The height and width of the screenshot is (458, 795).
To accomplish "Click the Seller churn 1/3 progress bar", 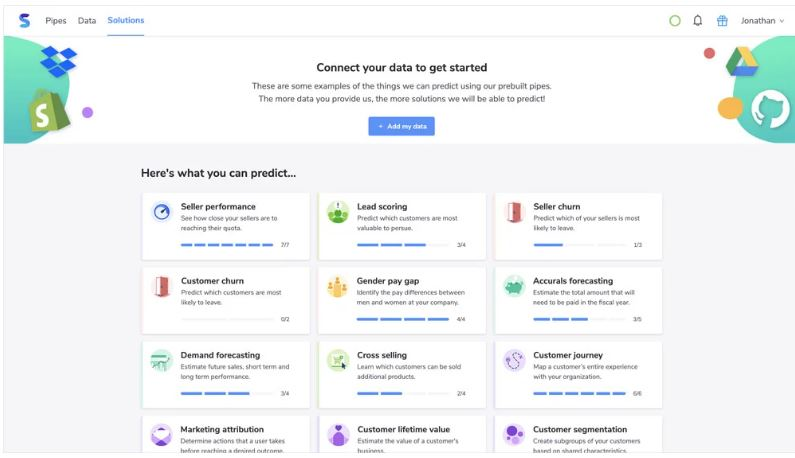I will 580,245.
